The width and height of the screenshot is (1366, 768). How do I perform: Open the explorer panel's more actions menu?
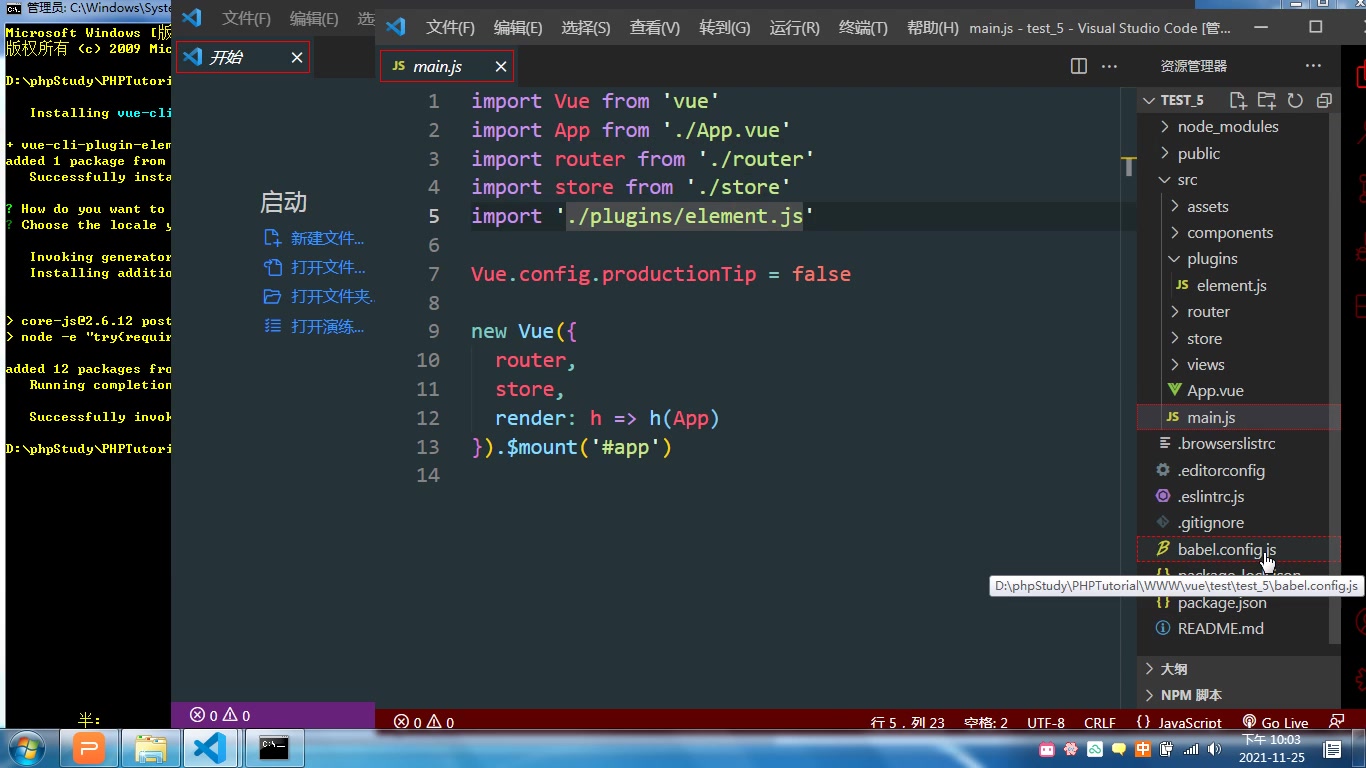pos(1313,66)
